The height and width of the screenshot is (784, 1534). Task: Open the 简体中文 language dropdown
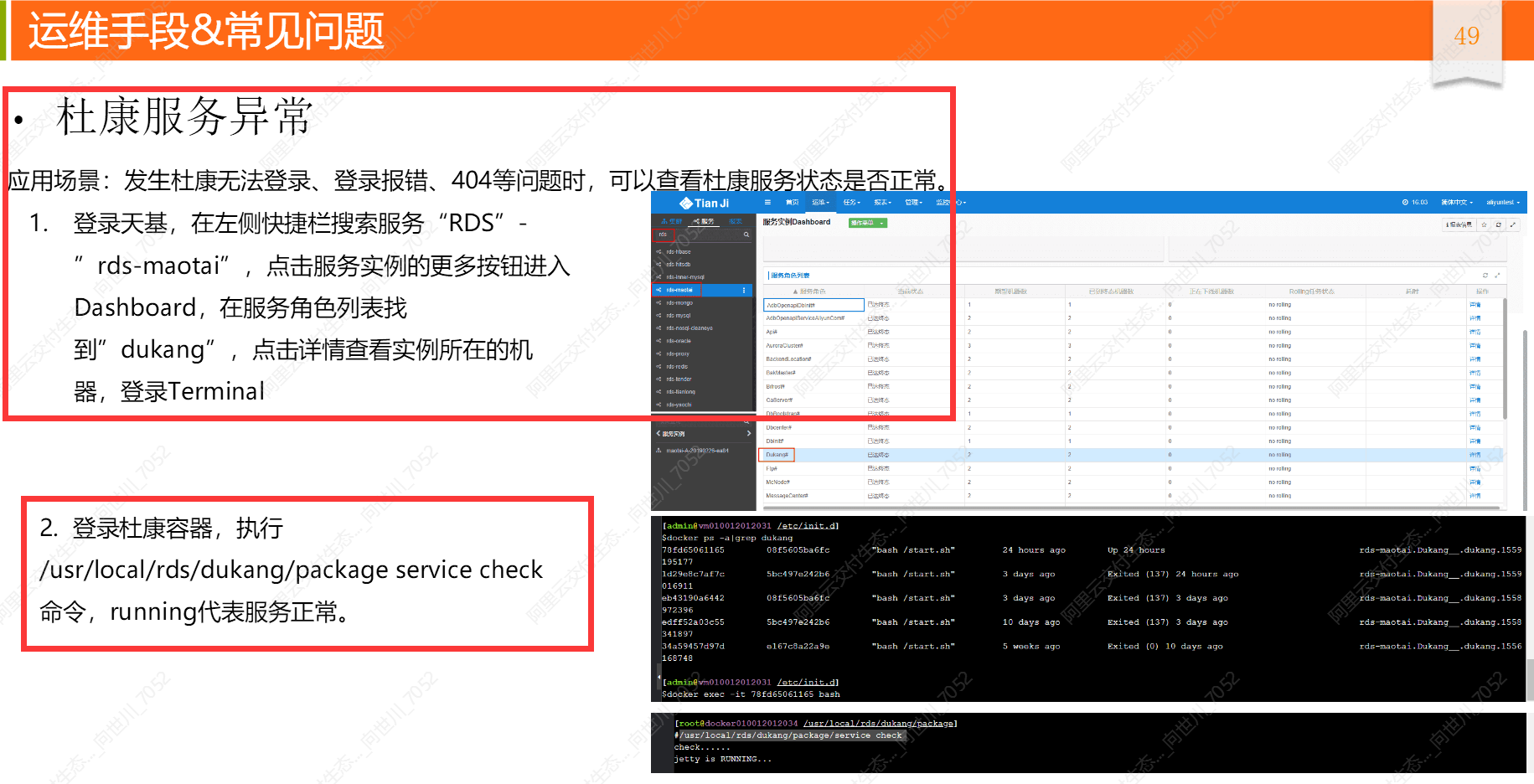coord(1457,203)
